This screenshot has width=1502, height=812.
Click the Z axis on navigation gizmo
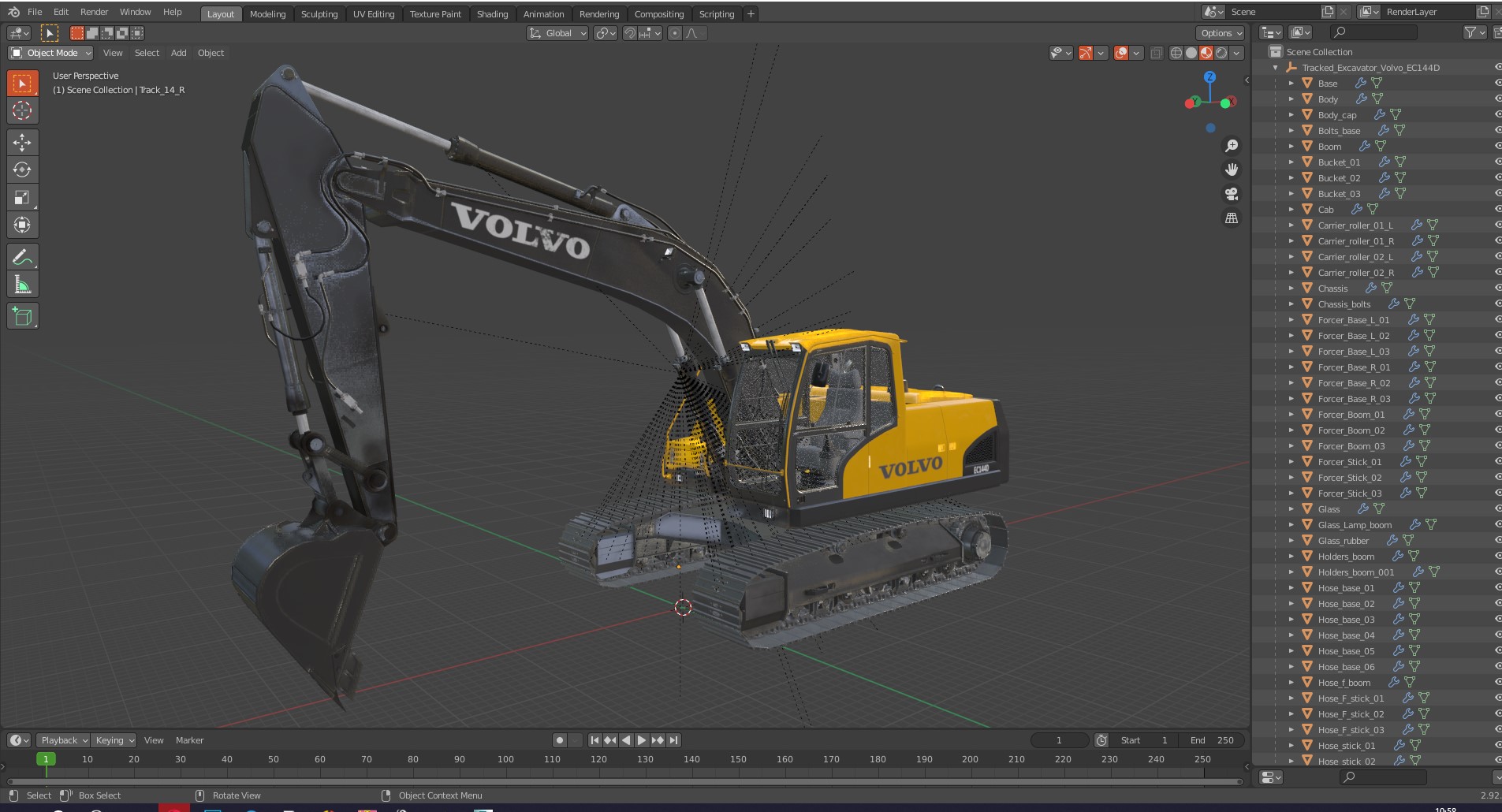pos(1209,77)
